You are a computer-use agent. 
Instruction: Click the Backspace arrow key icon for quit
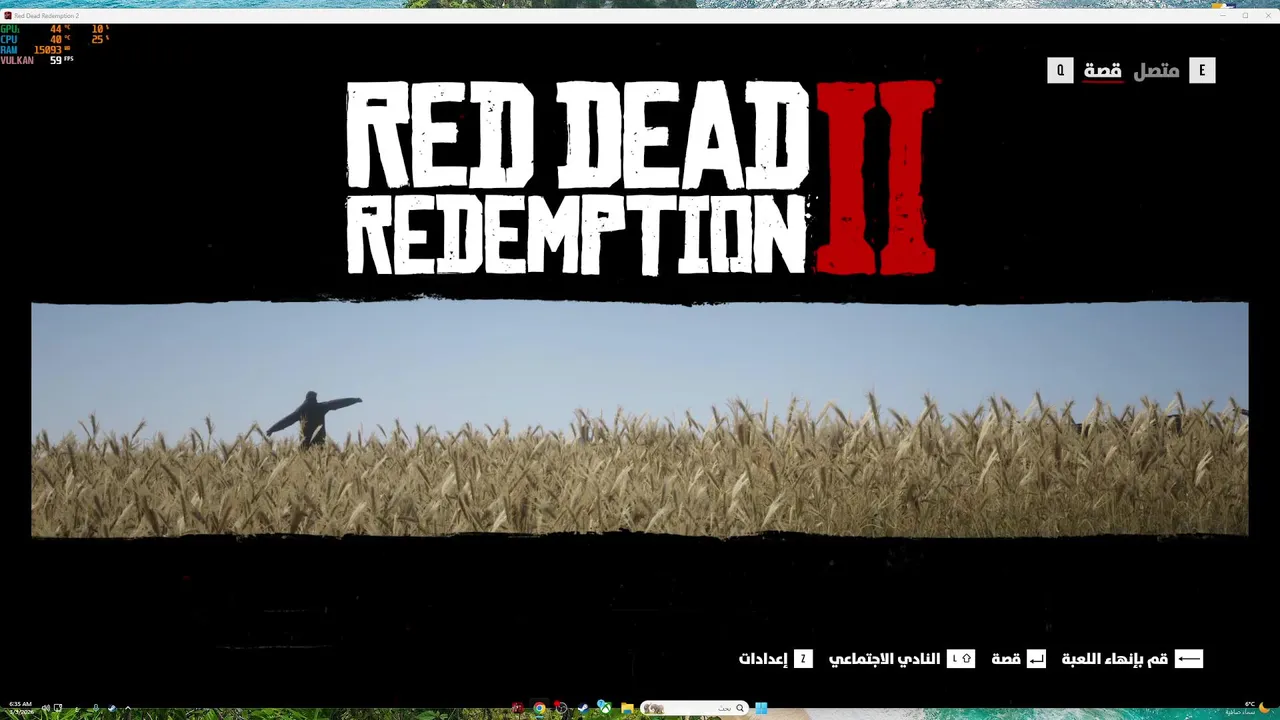[x=1189, y=659]
